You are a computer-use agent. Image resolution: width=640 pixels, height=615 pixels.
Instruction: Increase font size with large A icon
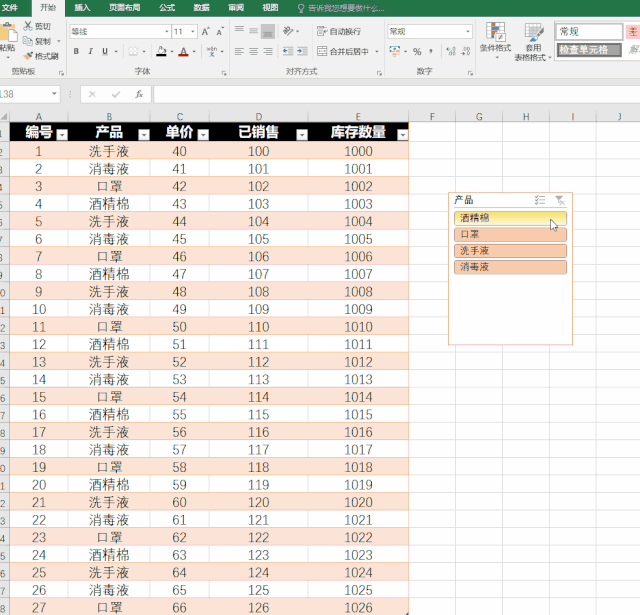coord(205,31)
